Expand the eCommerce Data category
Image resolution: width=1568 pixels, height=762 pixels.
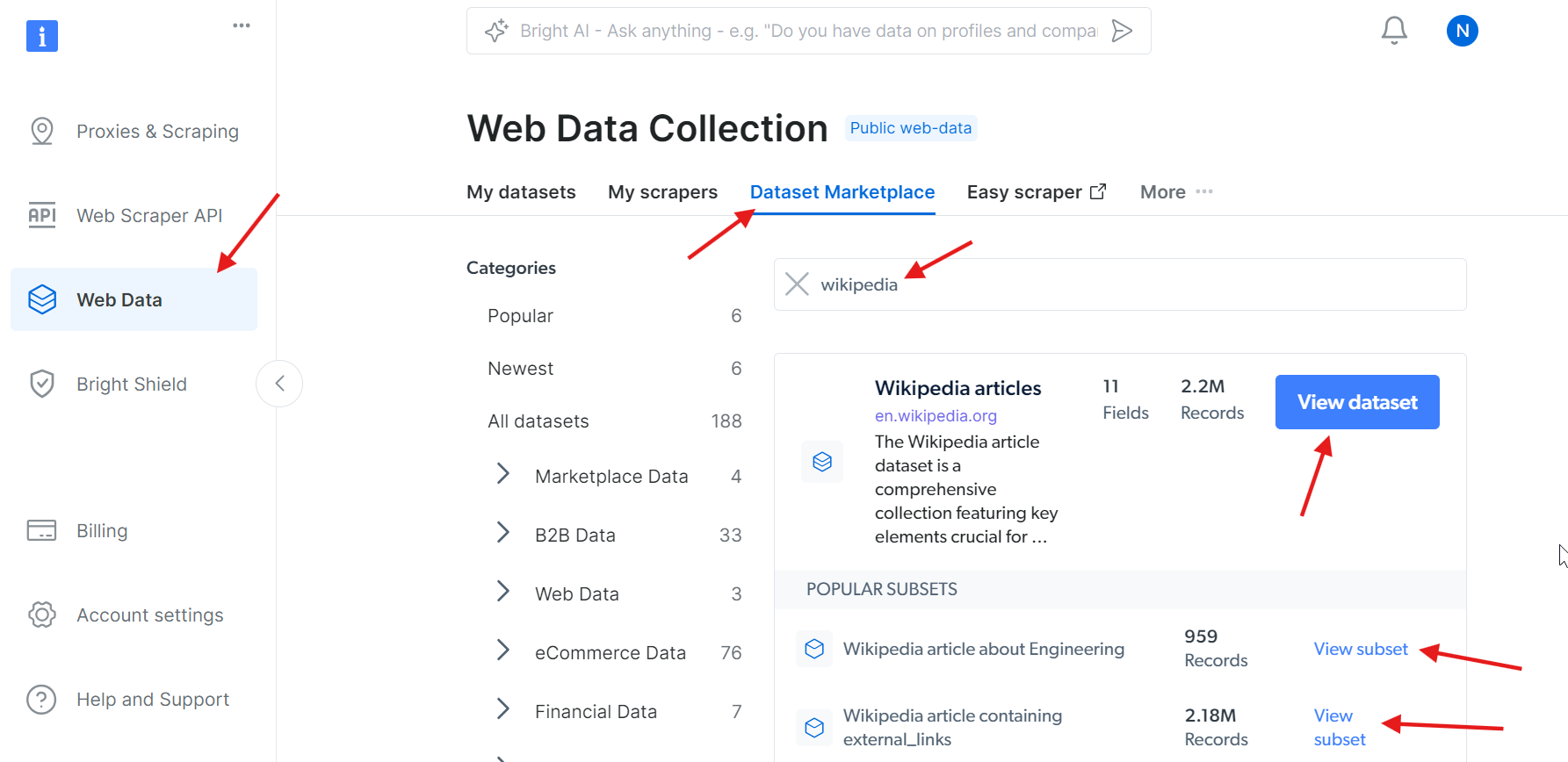pyautogui.click(x=502, y=651)
